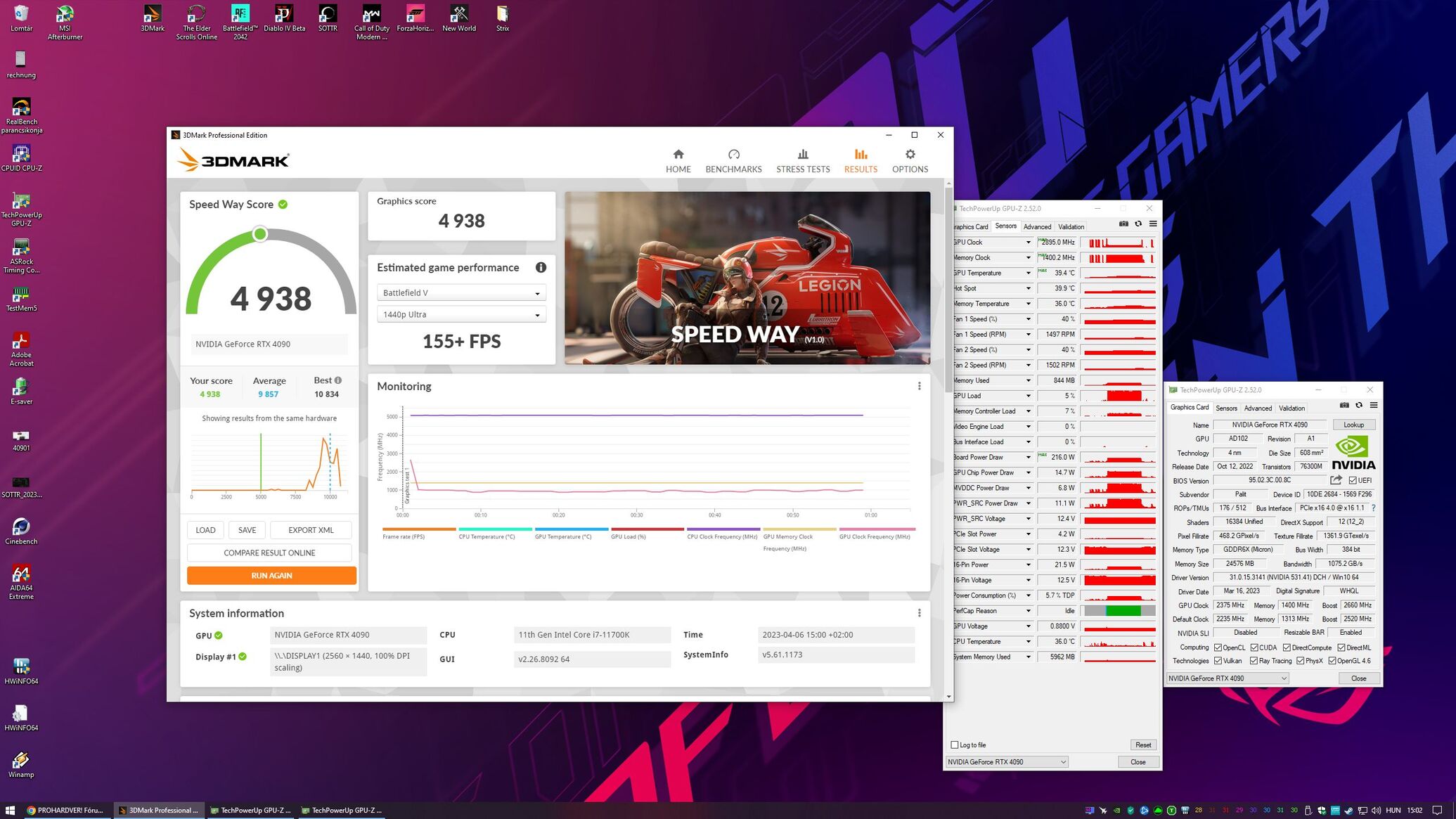Click GPU-Z Sensors window screenshot camera icon
This screenshot has height=819, width=1456.
(1123, 224)
